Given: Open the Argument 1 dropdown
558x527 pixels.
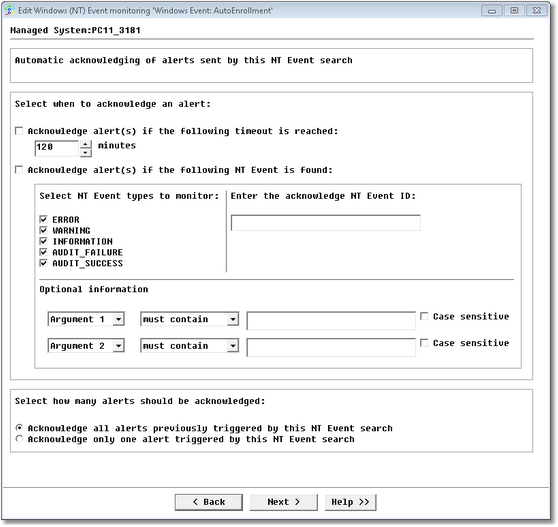Looking at the screenshot, I should pyautogui.click(x=86, y=319).
